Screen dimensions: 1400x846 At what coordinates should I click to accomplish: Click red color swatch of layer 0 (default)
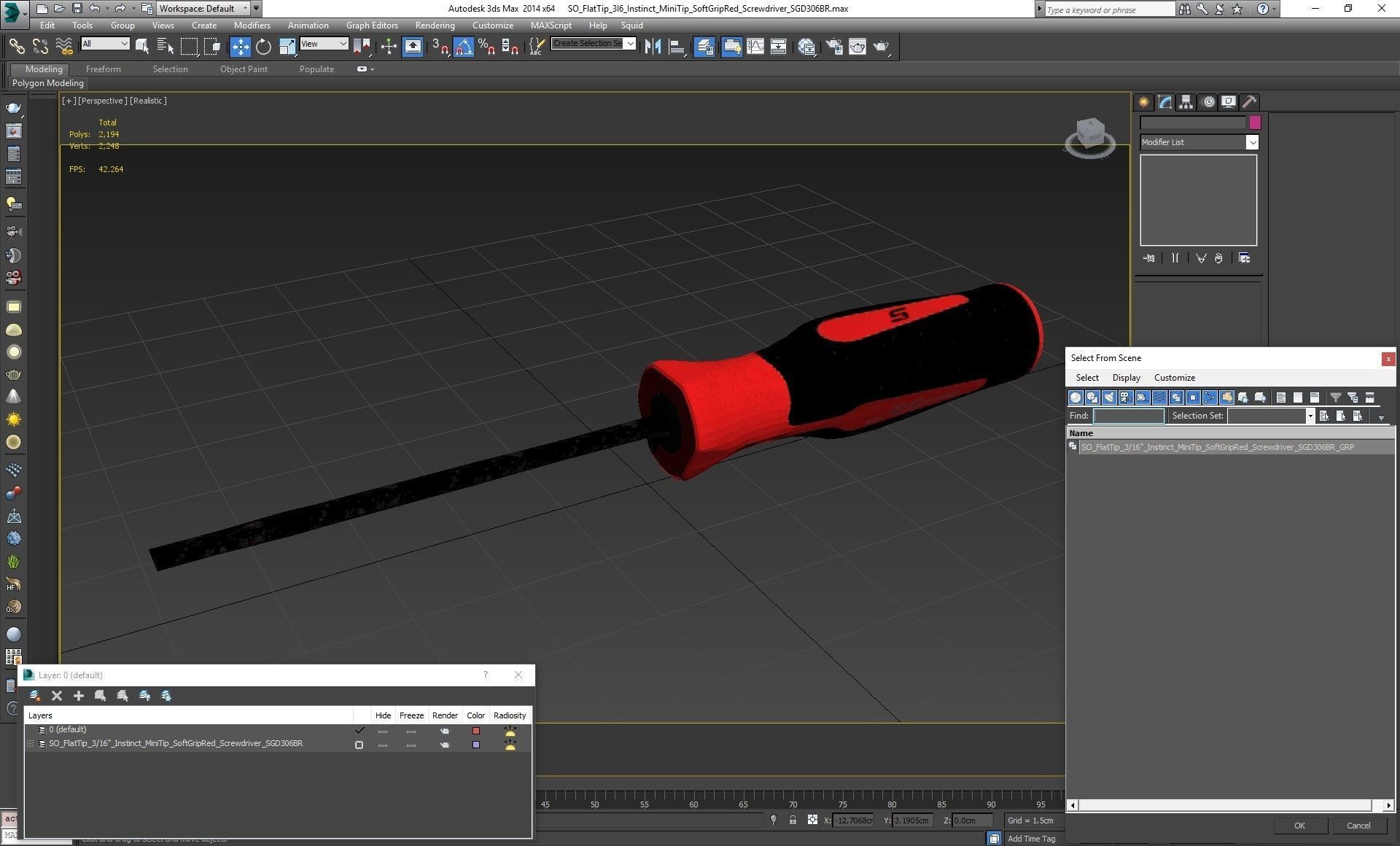click(x=475, y=731)
